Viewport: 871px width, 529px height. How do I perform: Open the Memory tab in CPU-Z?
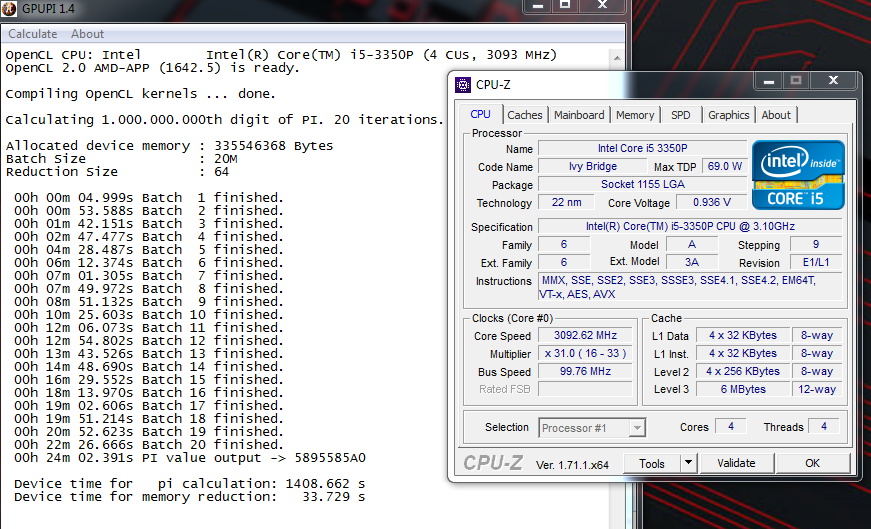tap(635, 115)
